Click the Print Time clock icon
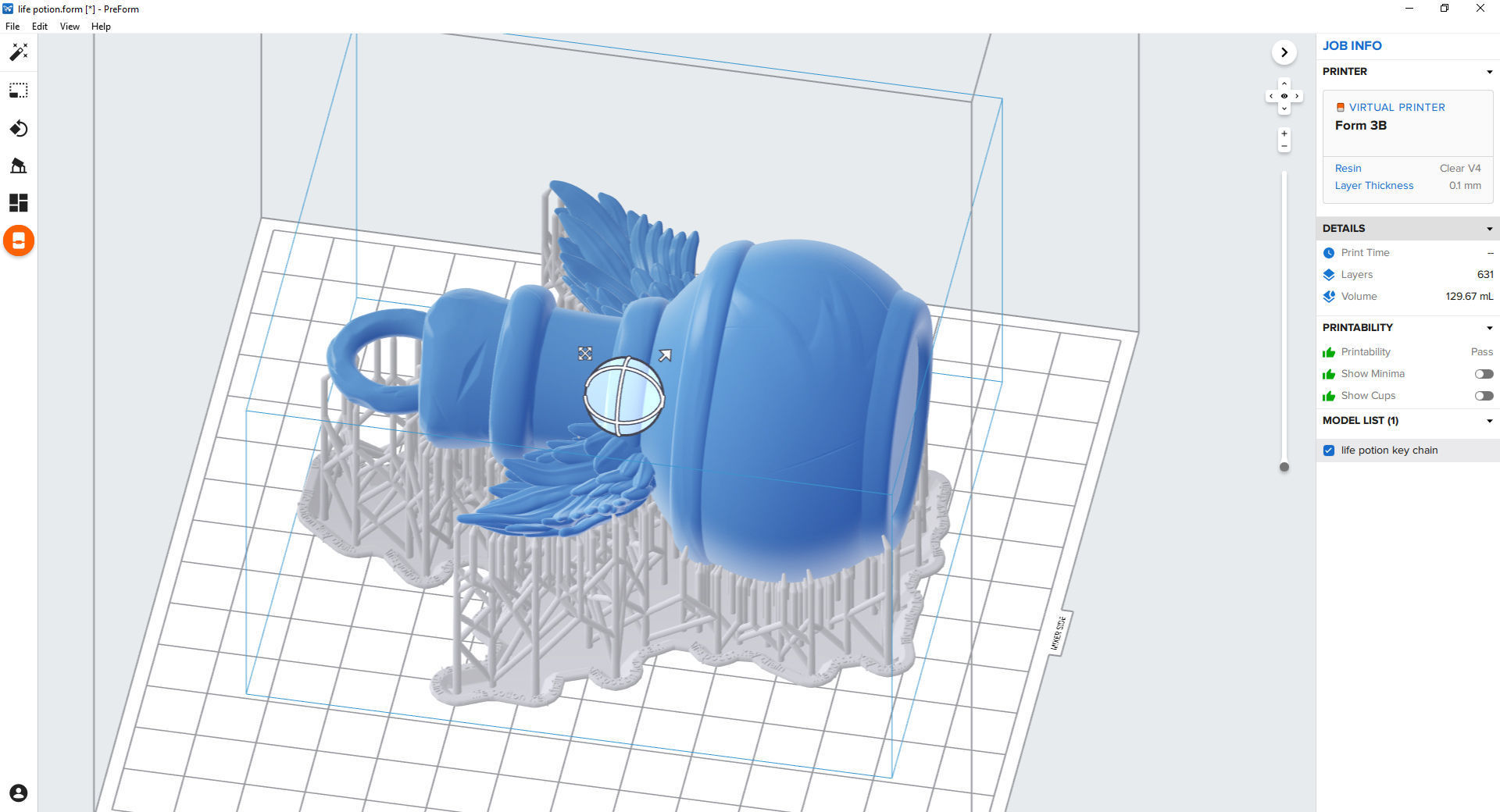This screenshot has height=812, width=1500. (x=1329, y=253)
